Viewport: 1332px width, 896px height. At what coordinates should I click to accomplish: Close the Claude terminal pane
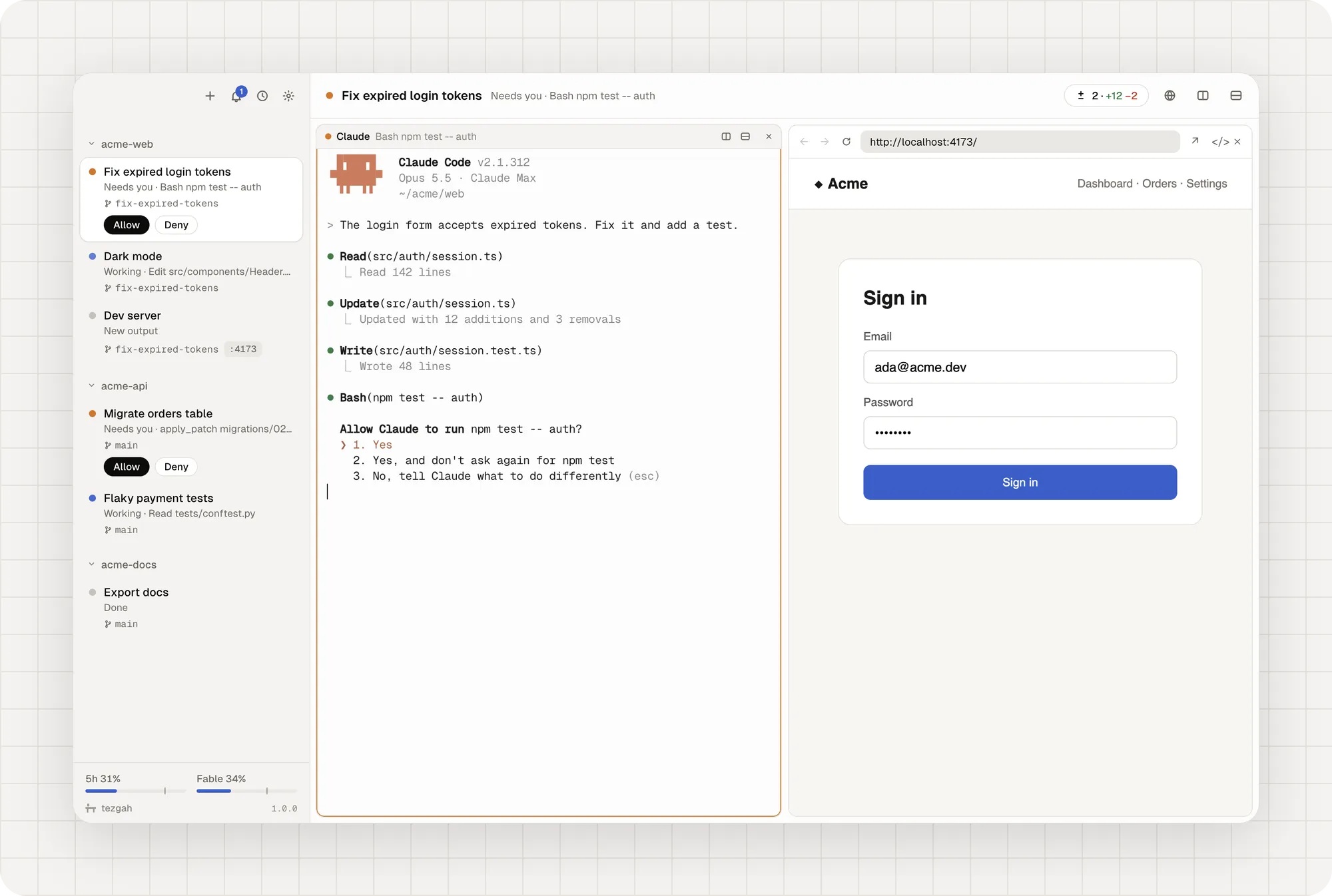point(769,136)
